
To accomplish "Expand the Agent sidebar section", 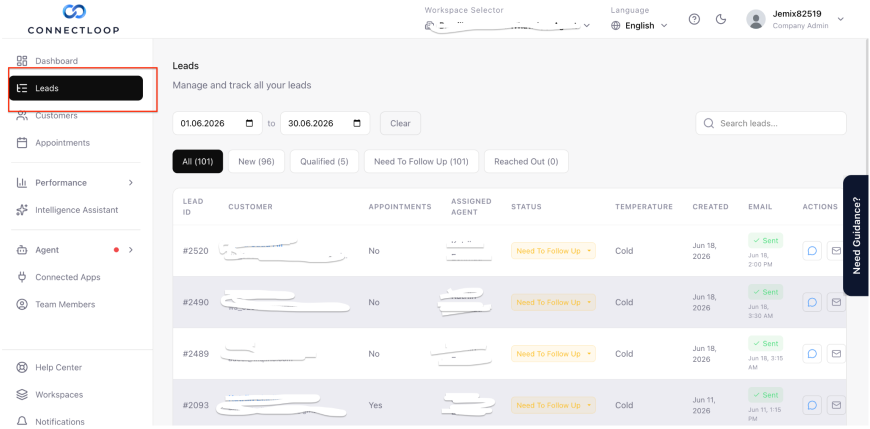I will tap(131, 250).
